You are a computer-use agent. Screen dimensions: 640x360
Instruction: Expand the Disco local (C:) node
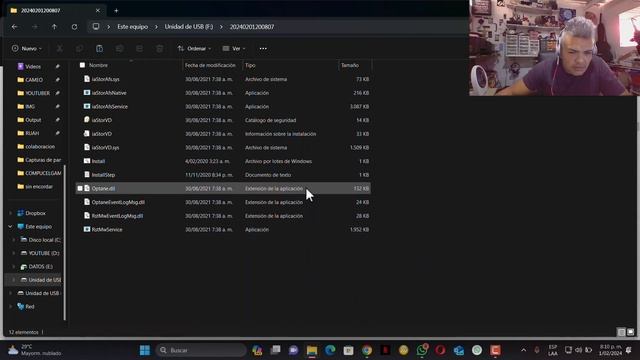[x=14, y=240]
